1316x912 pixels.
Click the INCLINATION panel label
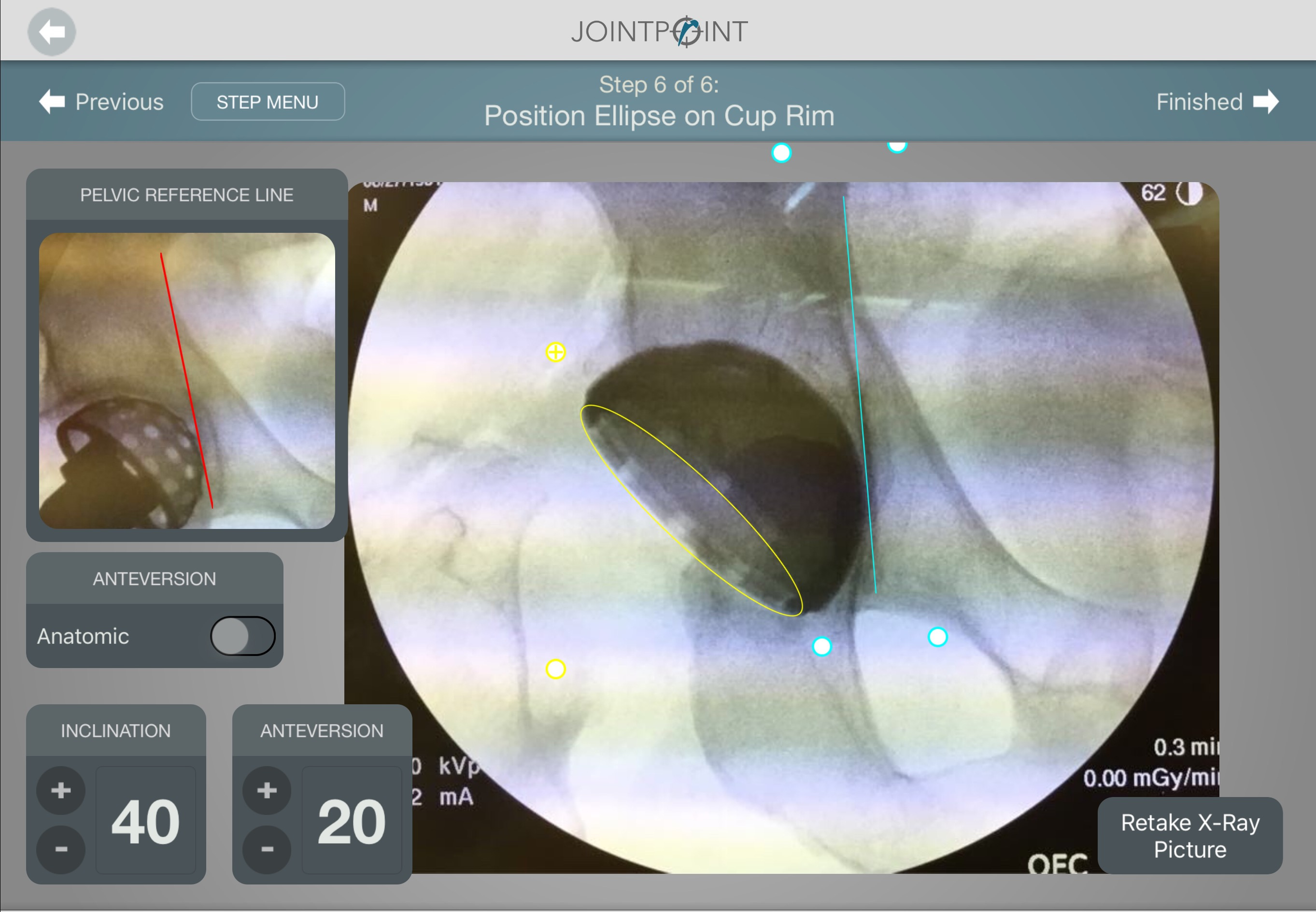pos(116,731)
